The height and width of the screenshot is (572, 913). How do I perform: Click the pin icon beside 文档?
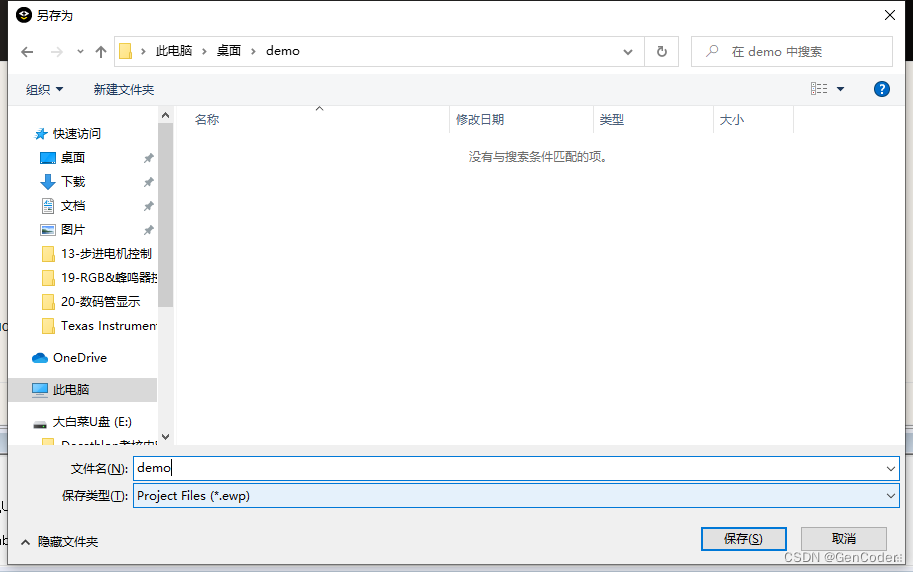148,206
